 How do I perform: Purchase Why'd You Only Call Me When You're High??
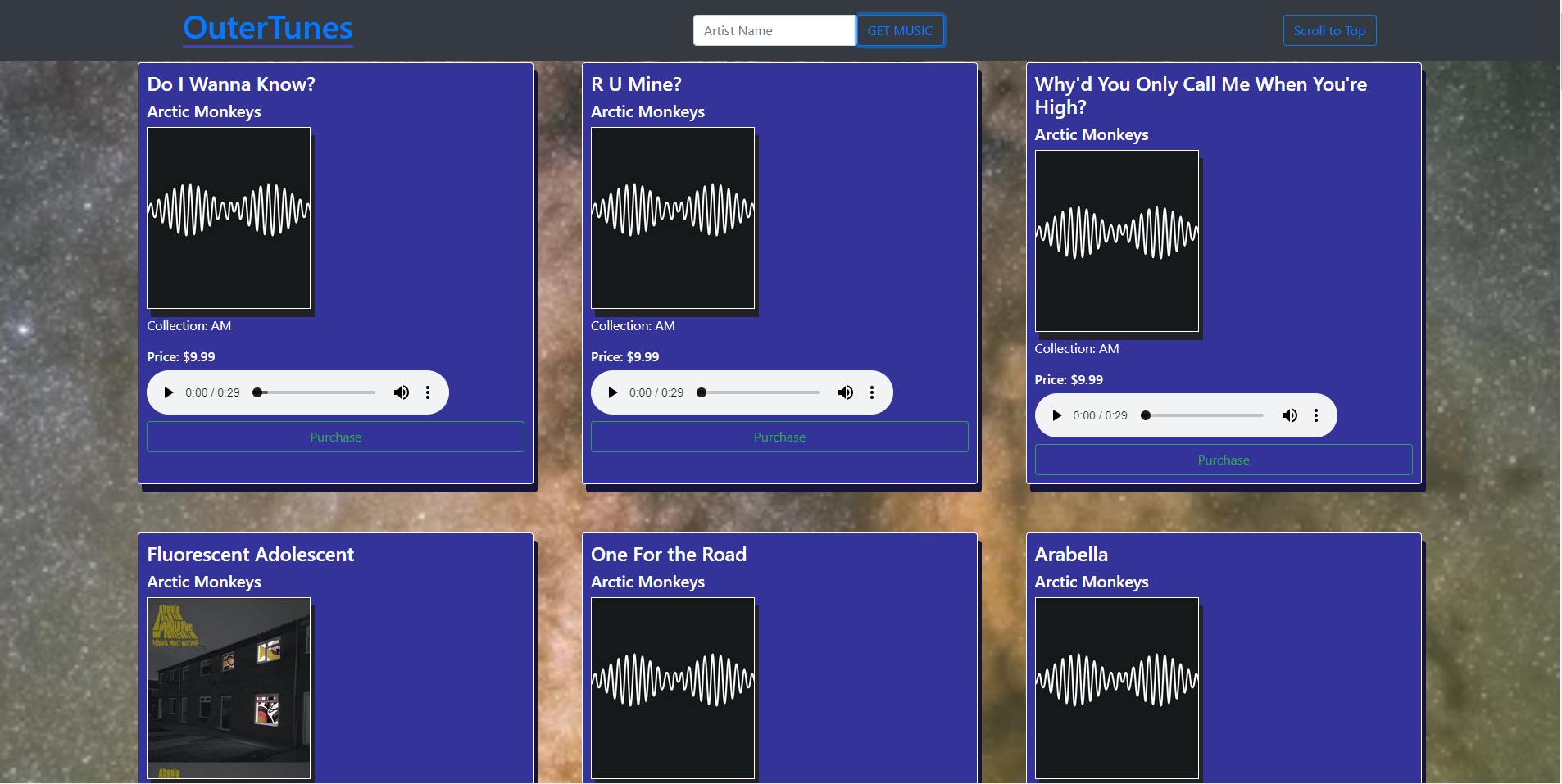coord(1224,460)
